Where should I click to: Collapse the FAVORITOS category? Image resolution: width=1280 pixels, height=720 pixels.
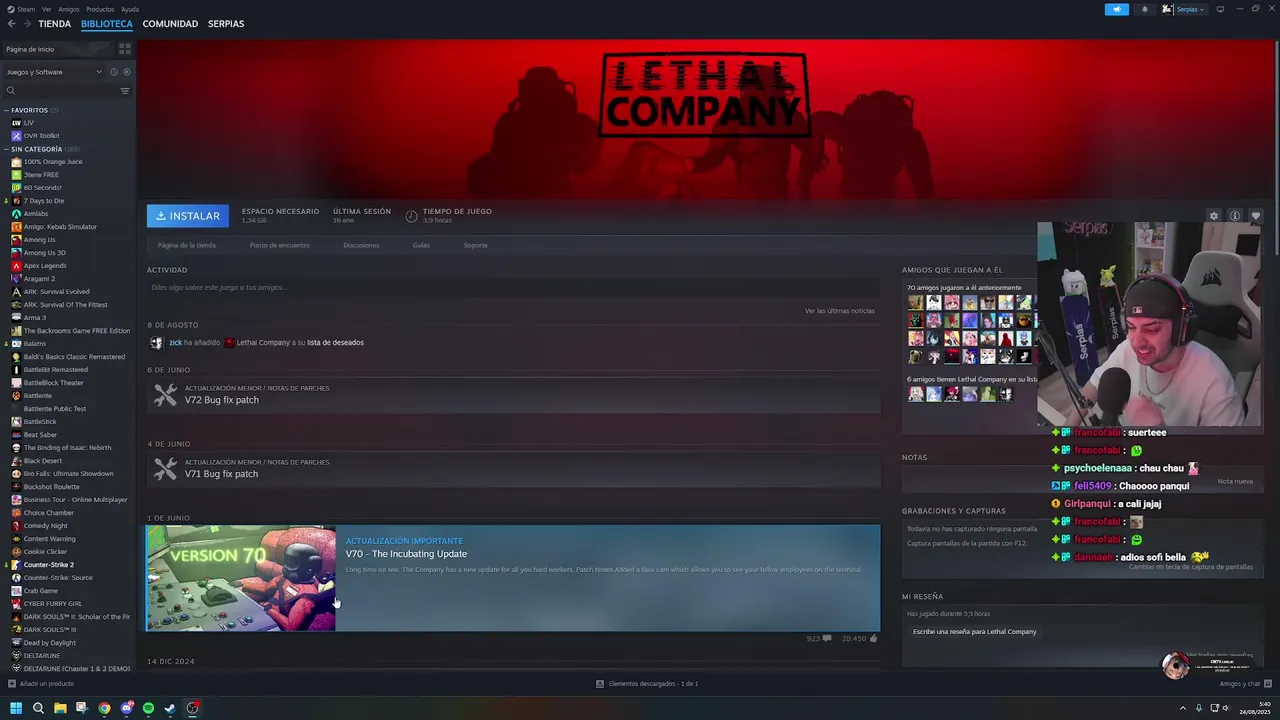pos(30,110)
